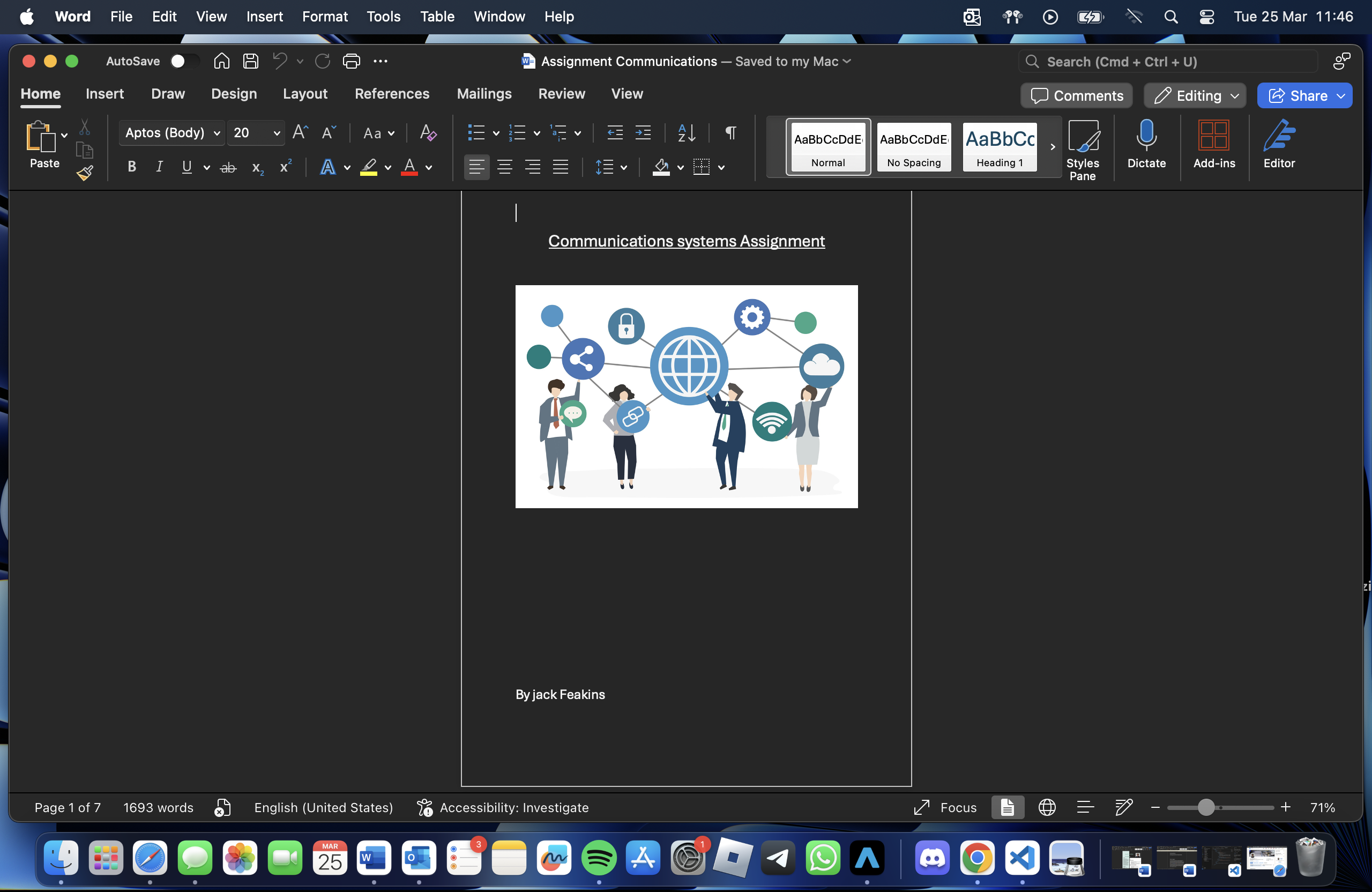Save the document with the floppy disk icon
The width and height of the screenshot is (1372, 892).
pyautogui.click(x=250, y=61)
